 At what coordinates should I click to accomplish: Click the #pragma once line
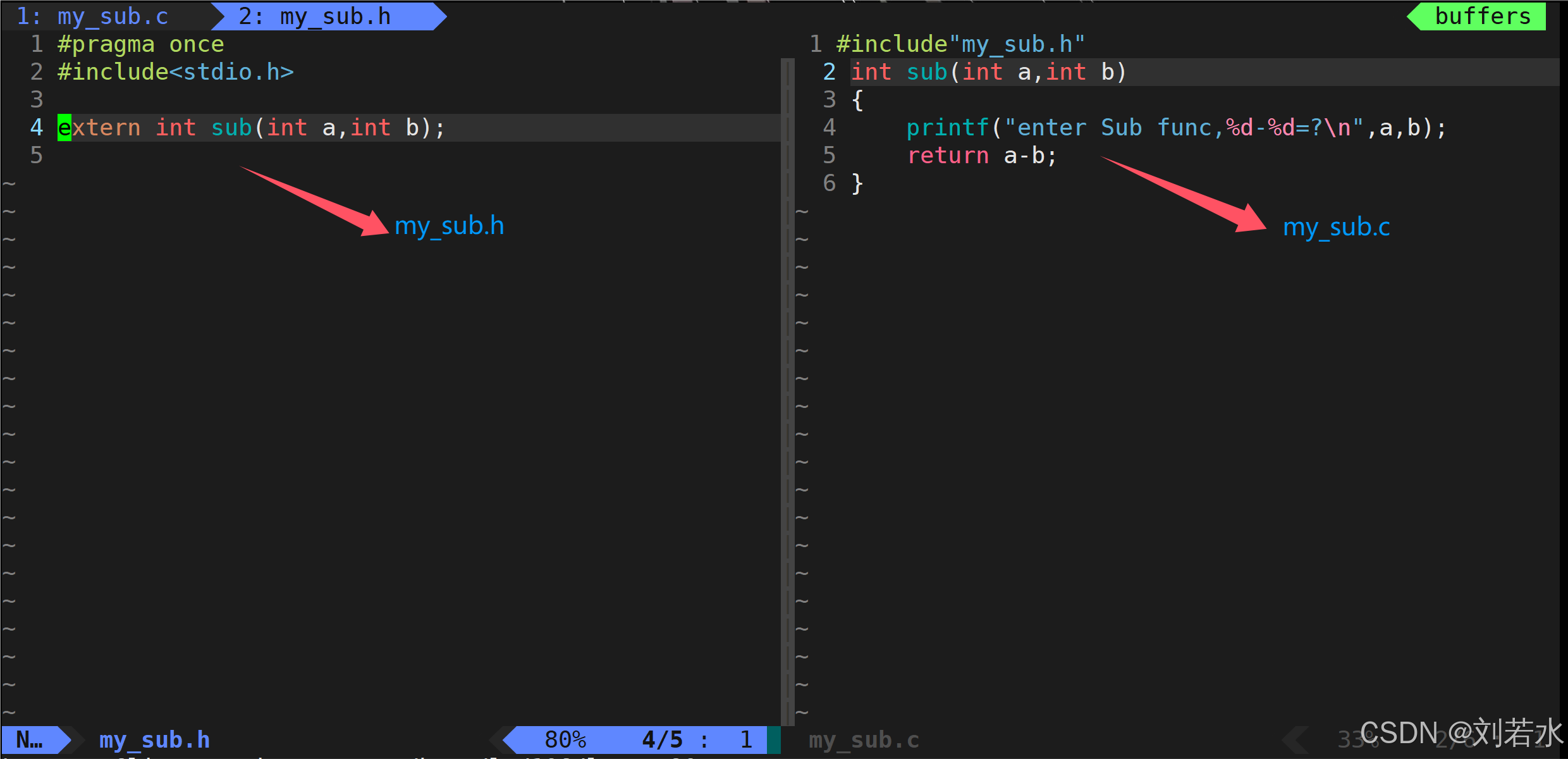140,44
